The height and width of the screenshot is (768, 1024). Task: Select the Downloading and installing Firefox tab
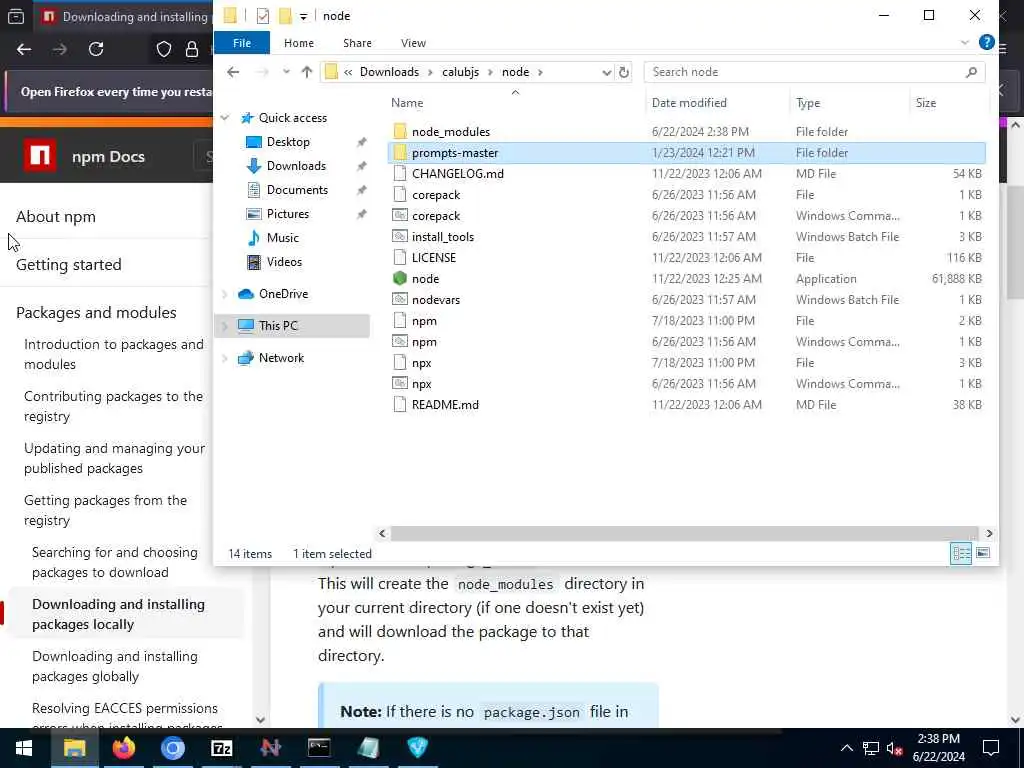(124, 16)
